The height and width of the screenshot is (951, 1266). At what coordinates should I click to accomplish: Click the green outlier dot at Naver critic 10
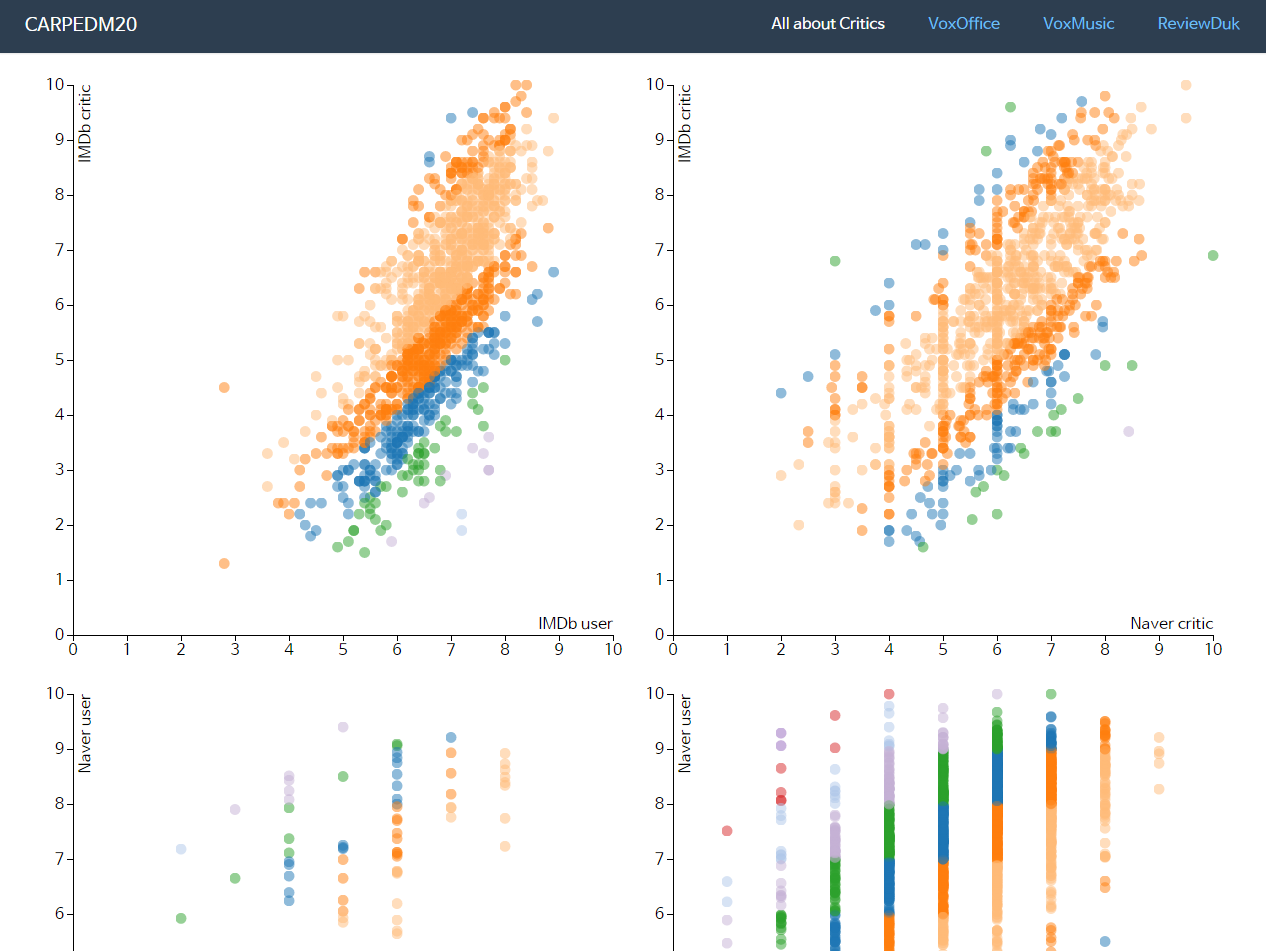pos(1213,255)
